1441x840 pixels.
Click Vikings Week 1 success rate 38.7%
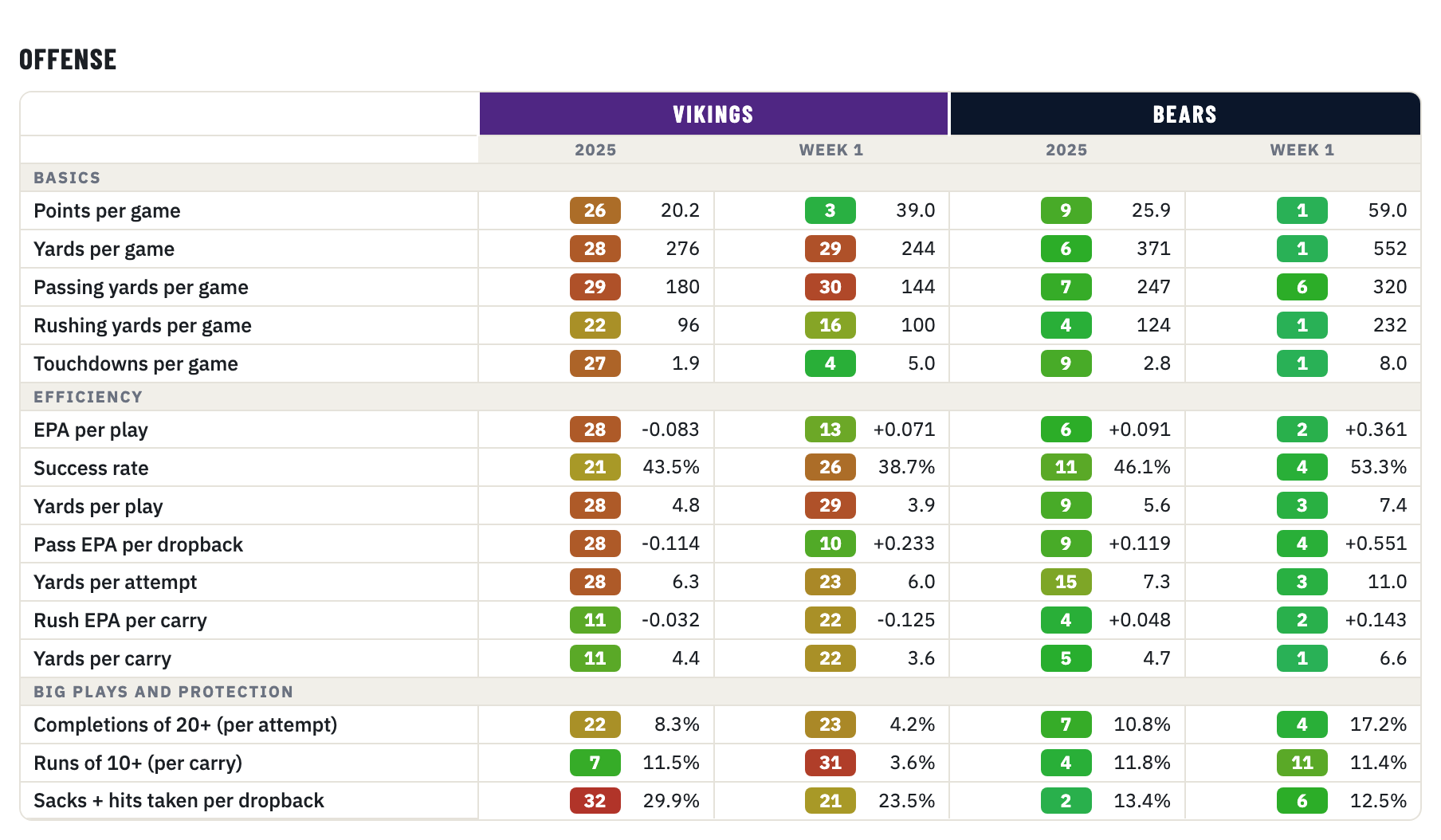coord(906,467)
